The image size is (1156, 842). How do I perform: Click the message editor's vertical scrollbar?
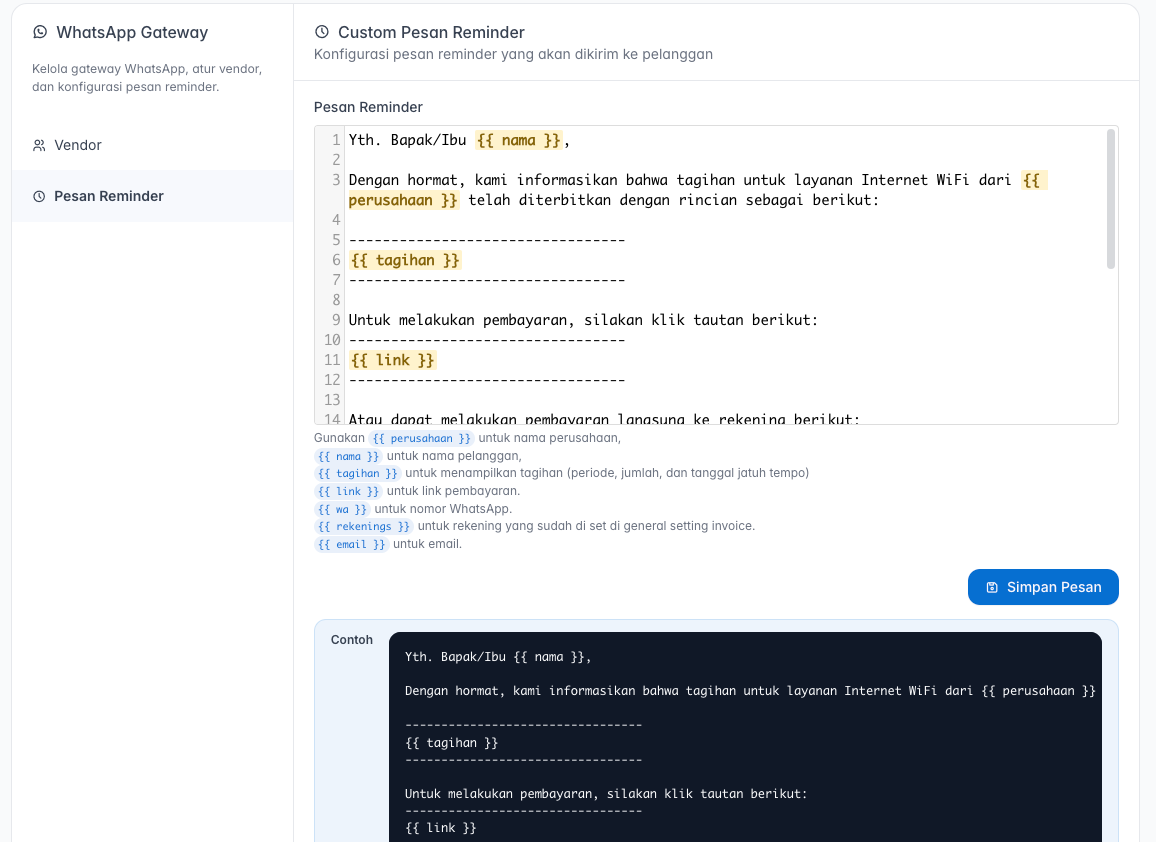pos(1110,199)
